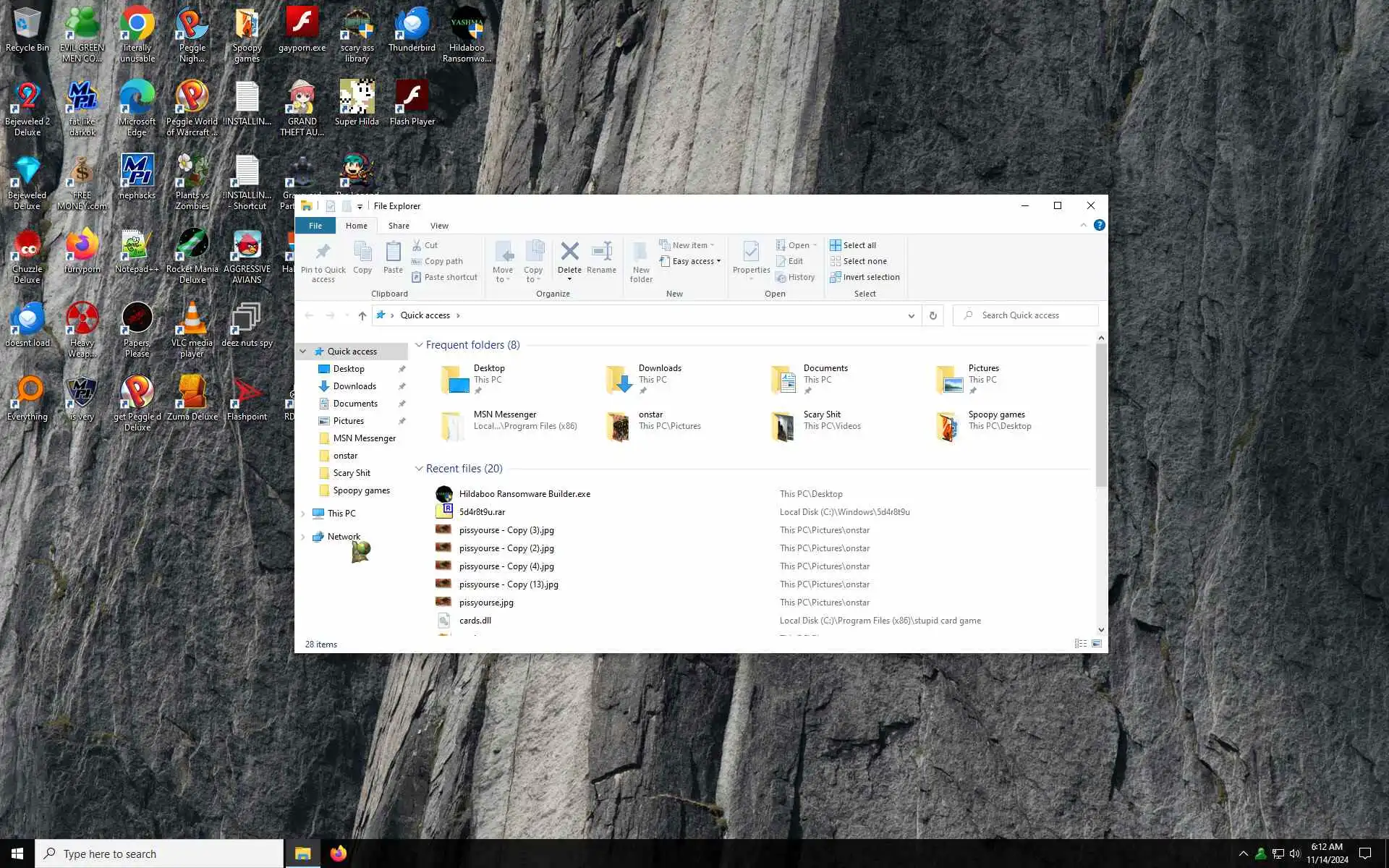
Task: Click the New folder icon
Action: (640, 252)
